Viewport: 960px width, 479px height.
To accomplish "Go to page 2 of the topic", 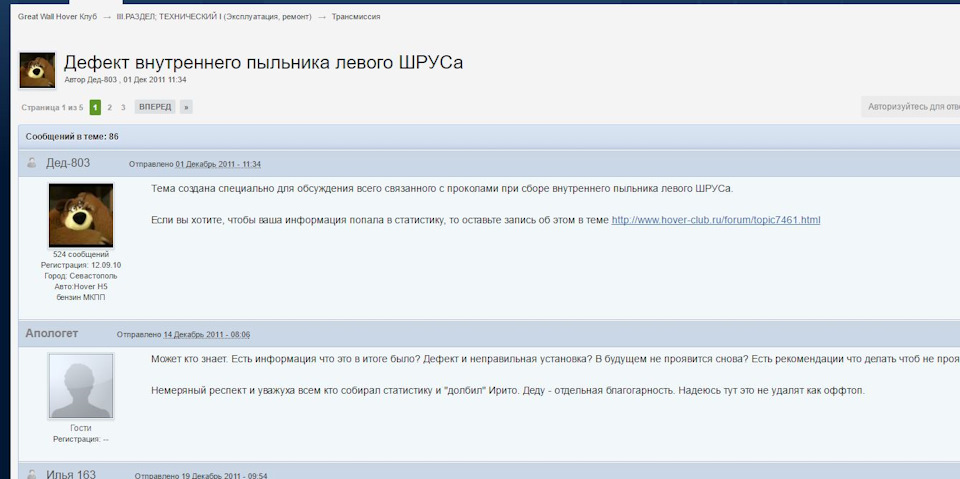I will [110, 107].
